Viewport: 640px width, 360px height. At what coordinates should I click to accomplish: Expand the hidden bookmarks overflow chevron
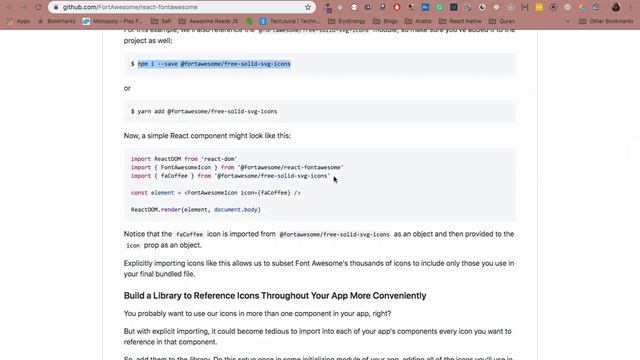568,21
